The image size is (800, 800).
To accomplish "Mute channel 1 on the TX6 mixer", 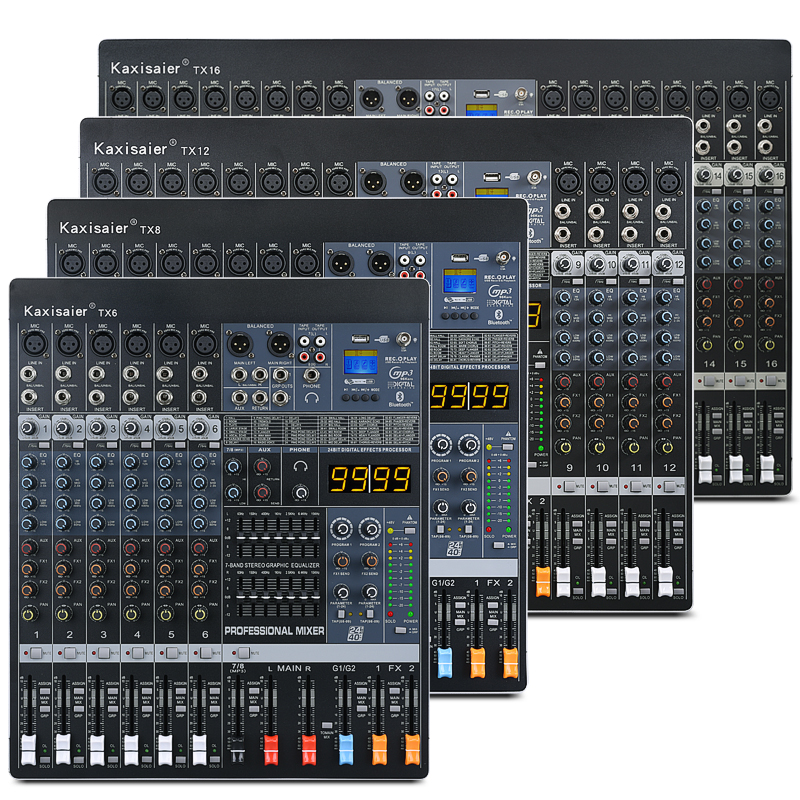I will (36, 653).
